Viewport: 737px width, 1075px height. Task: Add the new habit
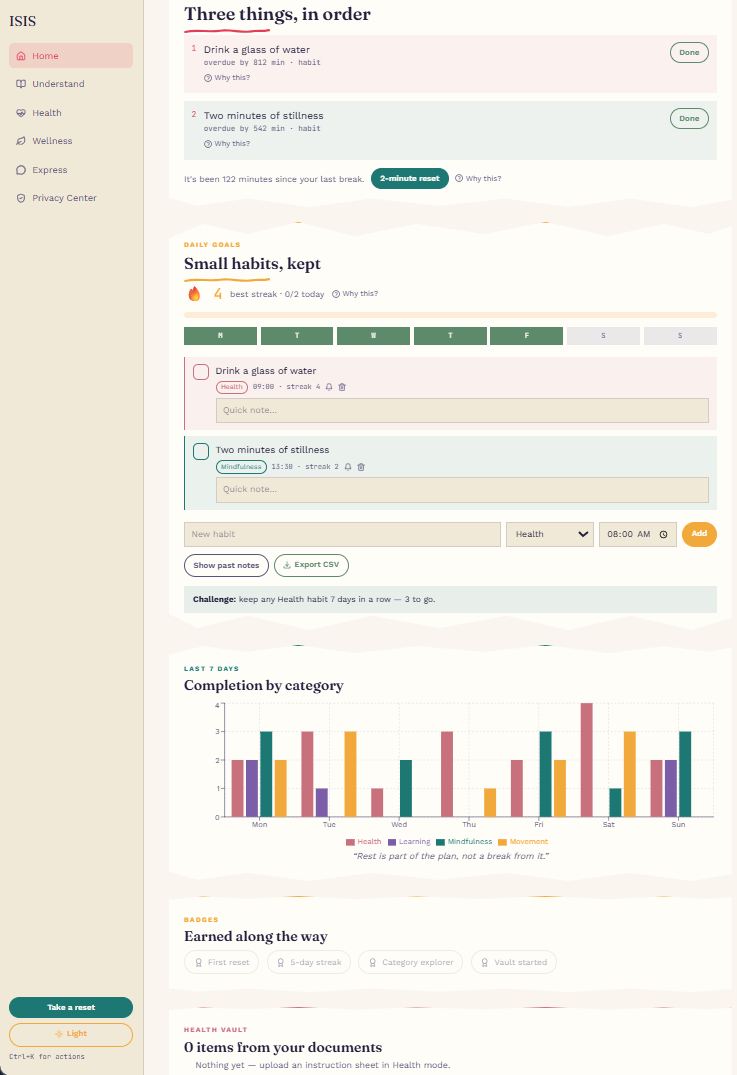coord(699,534)
